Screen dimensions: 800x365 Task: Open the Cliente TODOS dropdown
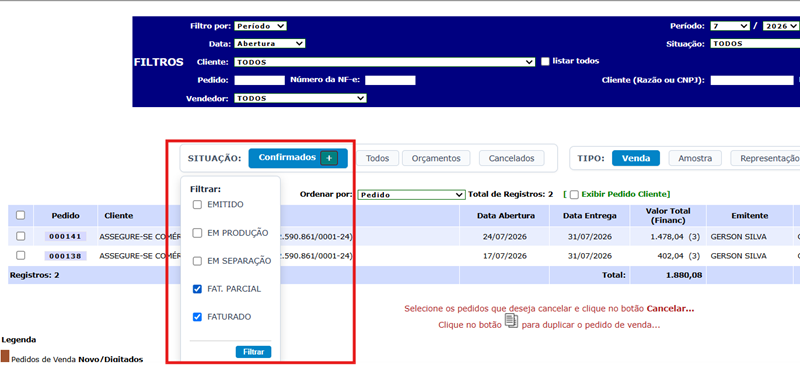(384, 62)
